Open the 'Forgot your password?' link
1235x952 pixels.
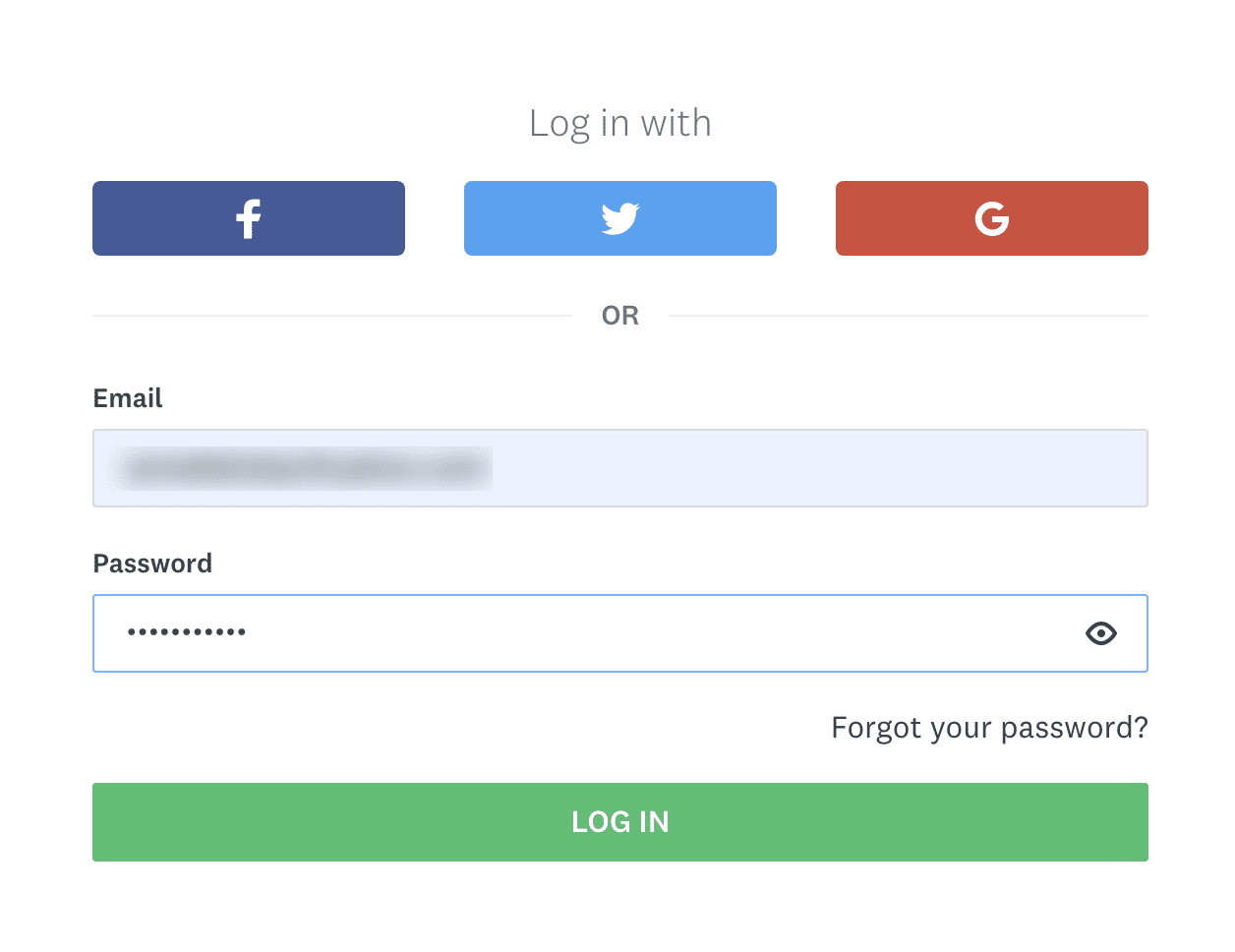(989, 728)
